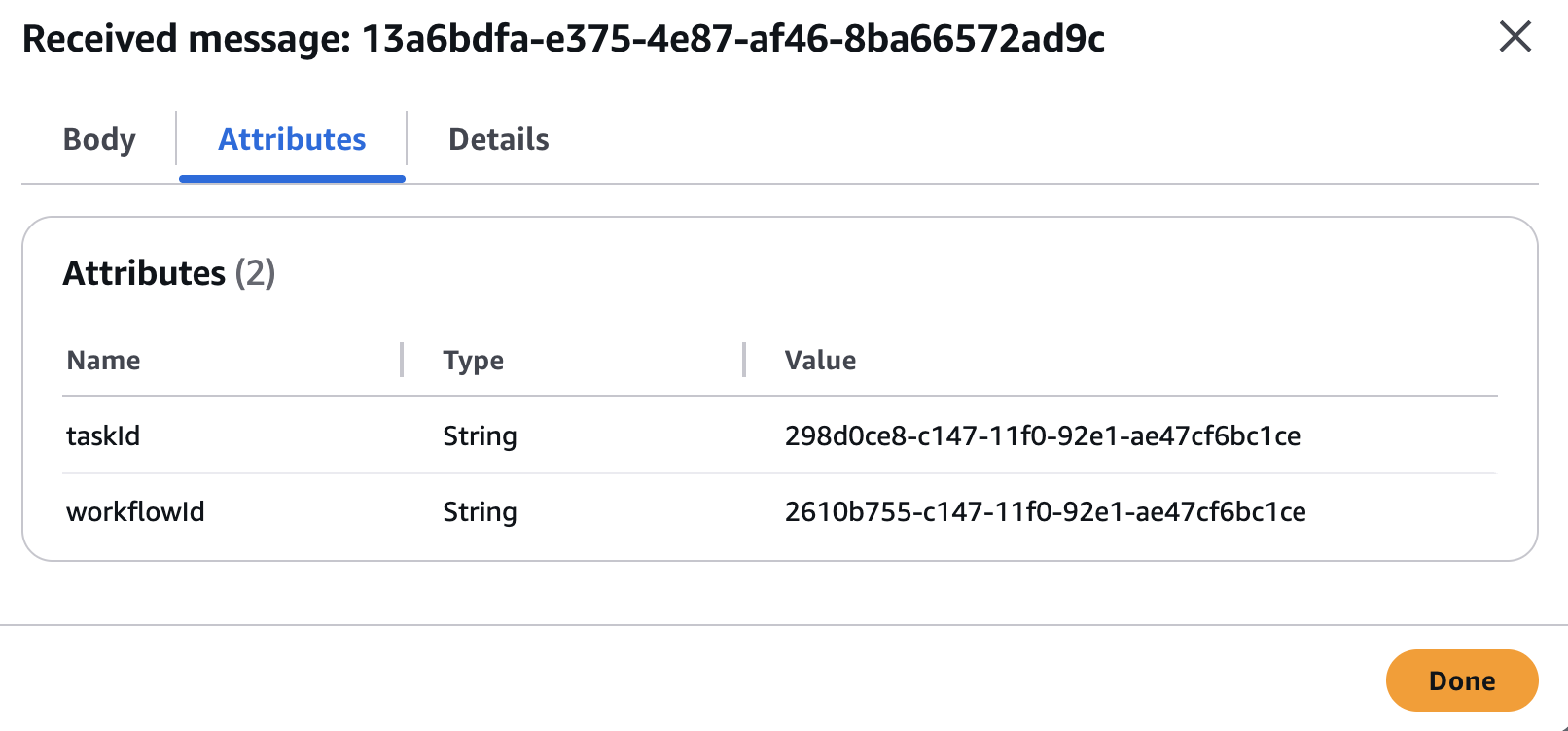Click the String type for workflowId
Image resolution: width=1568 pixels, height=731 pixels.
click(480, 511)
